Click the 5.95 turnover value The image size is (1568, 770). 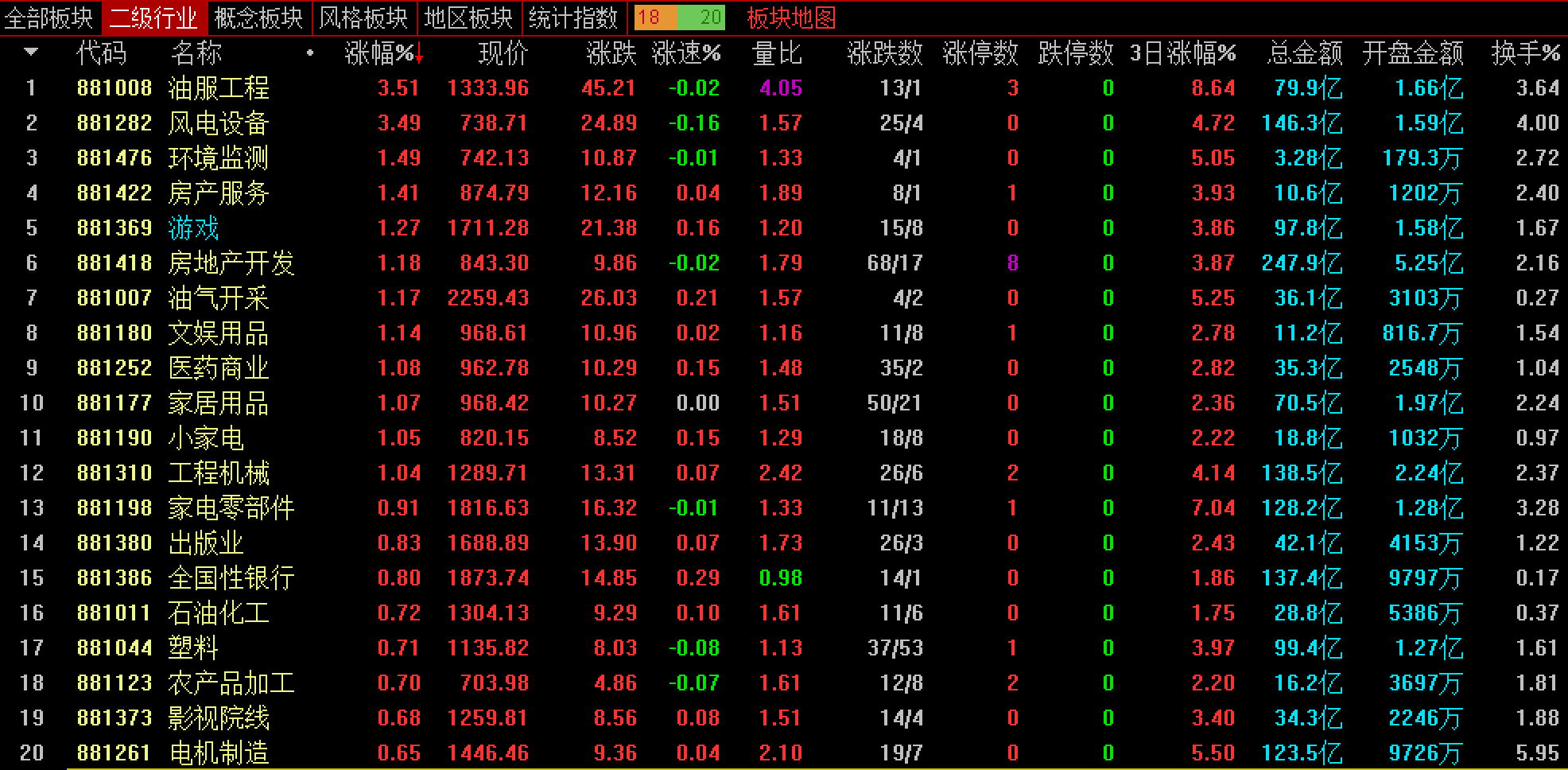coord(1538,752)
